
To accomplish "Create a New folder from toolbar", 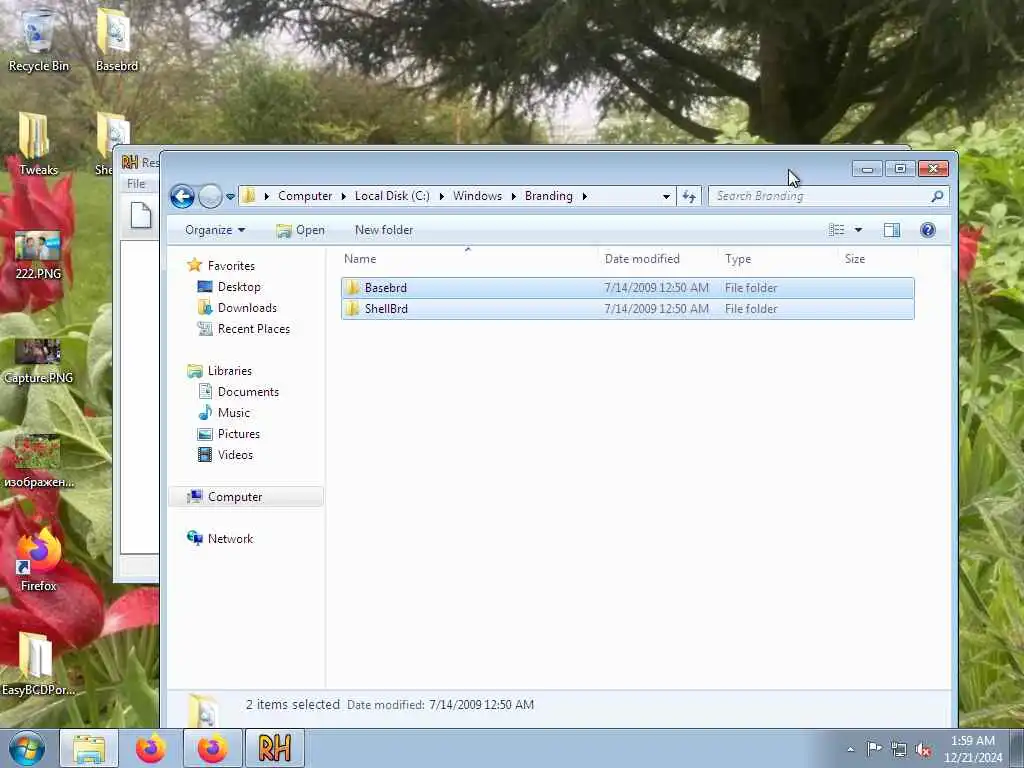I will tap(384, 230).
